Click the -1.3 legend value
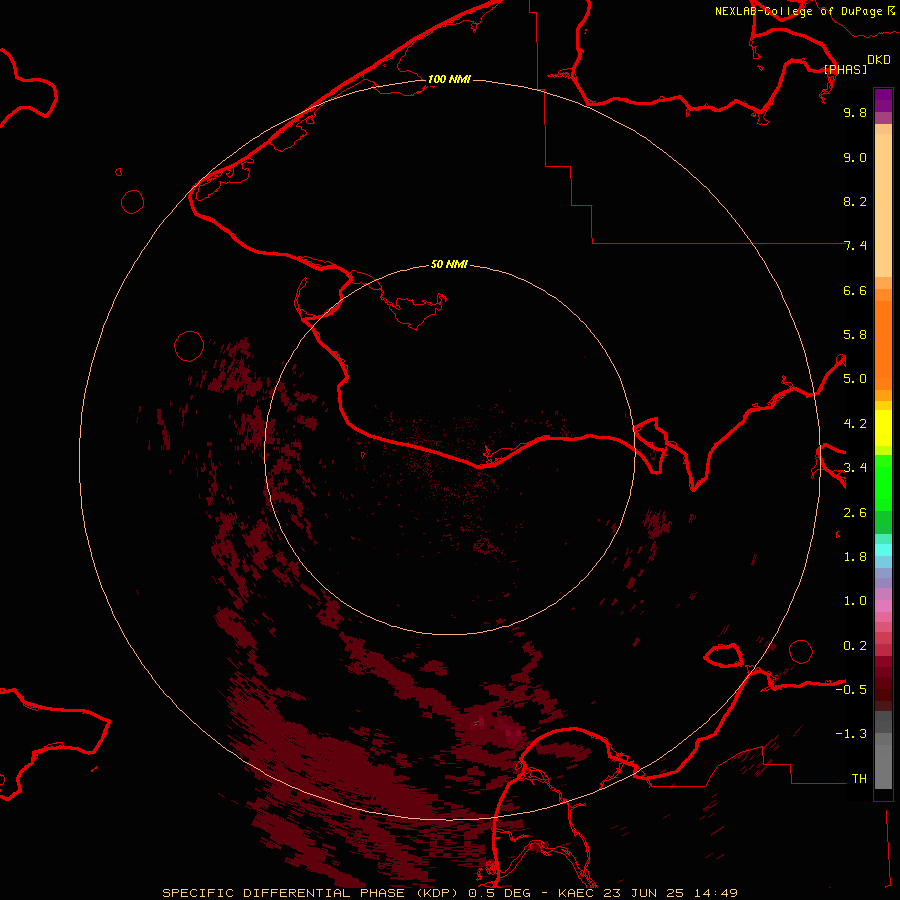 point(851,734)
